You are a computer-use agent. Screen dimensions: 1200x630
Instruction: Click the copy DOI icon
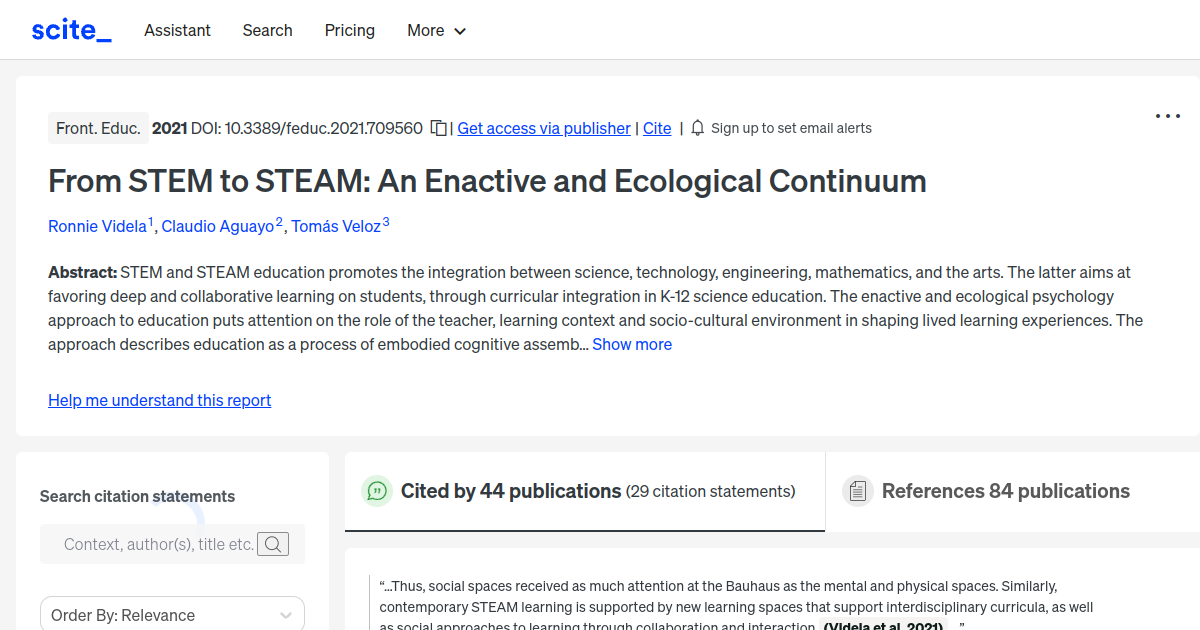(x=438, y=128)
